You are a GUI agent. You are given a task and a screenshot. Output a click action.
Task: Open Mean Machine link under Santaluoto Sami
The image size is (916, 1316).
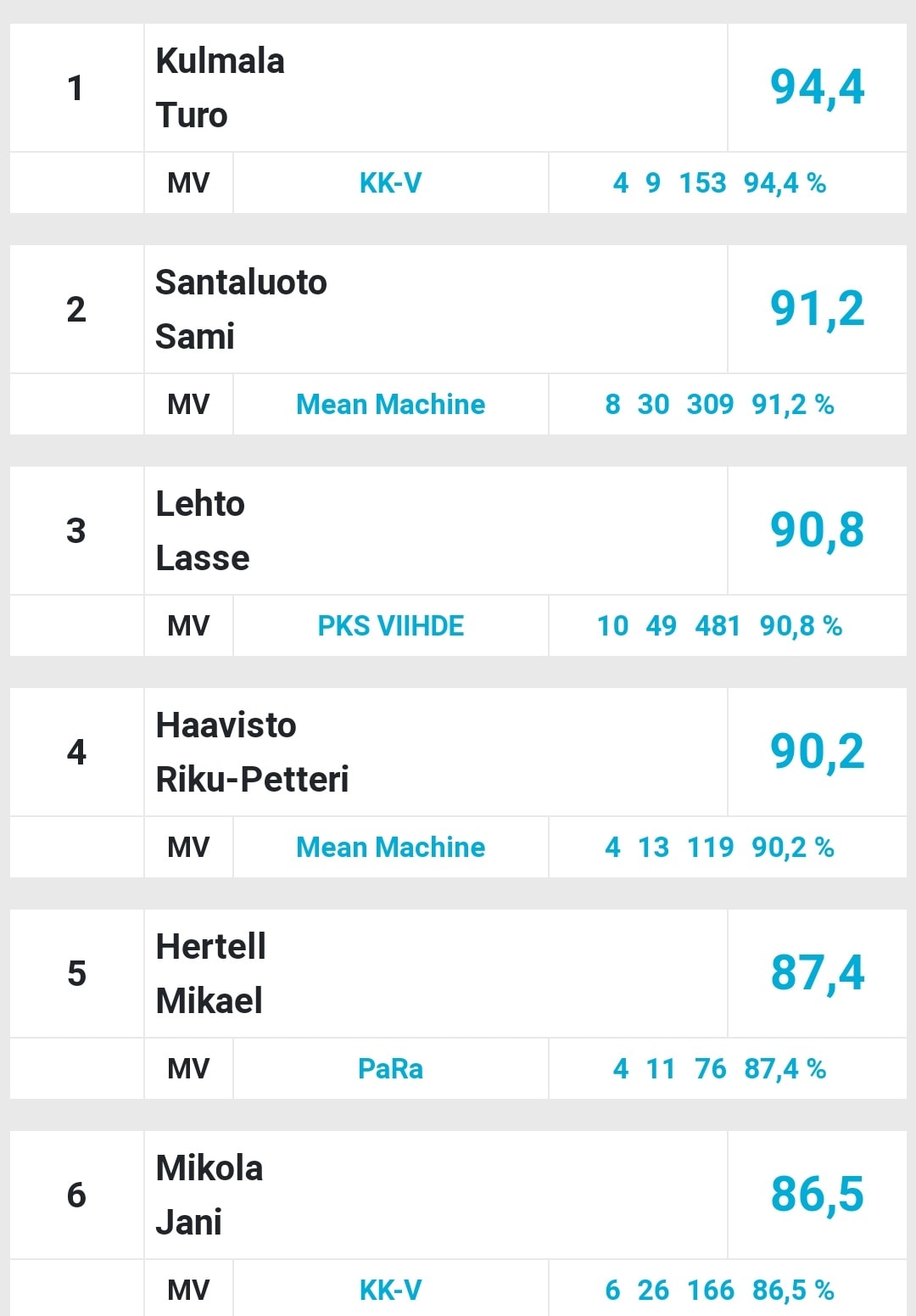pos(390,405)
